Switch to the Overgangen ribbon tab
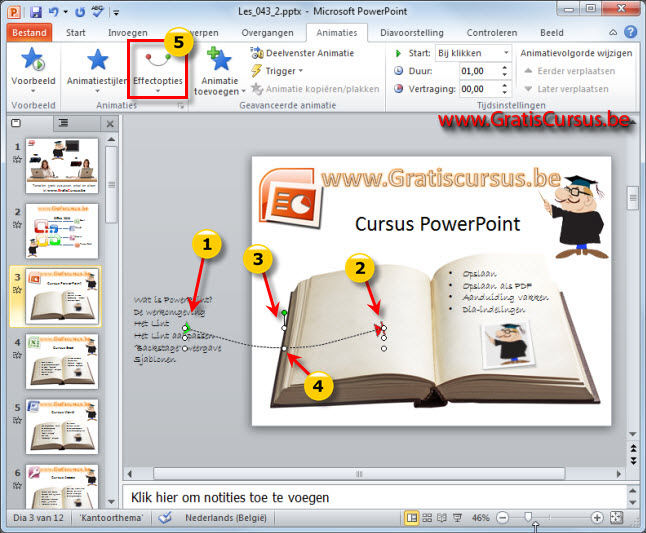 pos(267,33)
